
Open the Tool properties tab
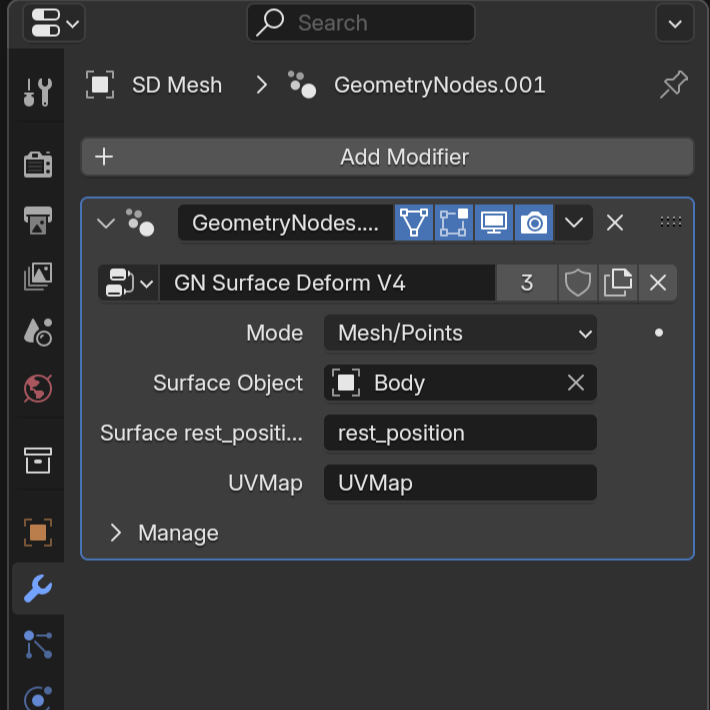[x=37, y=93]
